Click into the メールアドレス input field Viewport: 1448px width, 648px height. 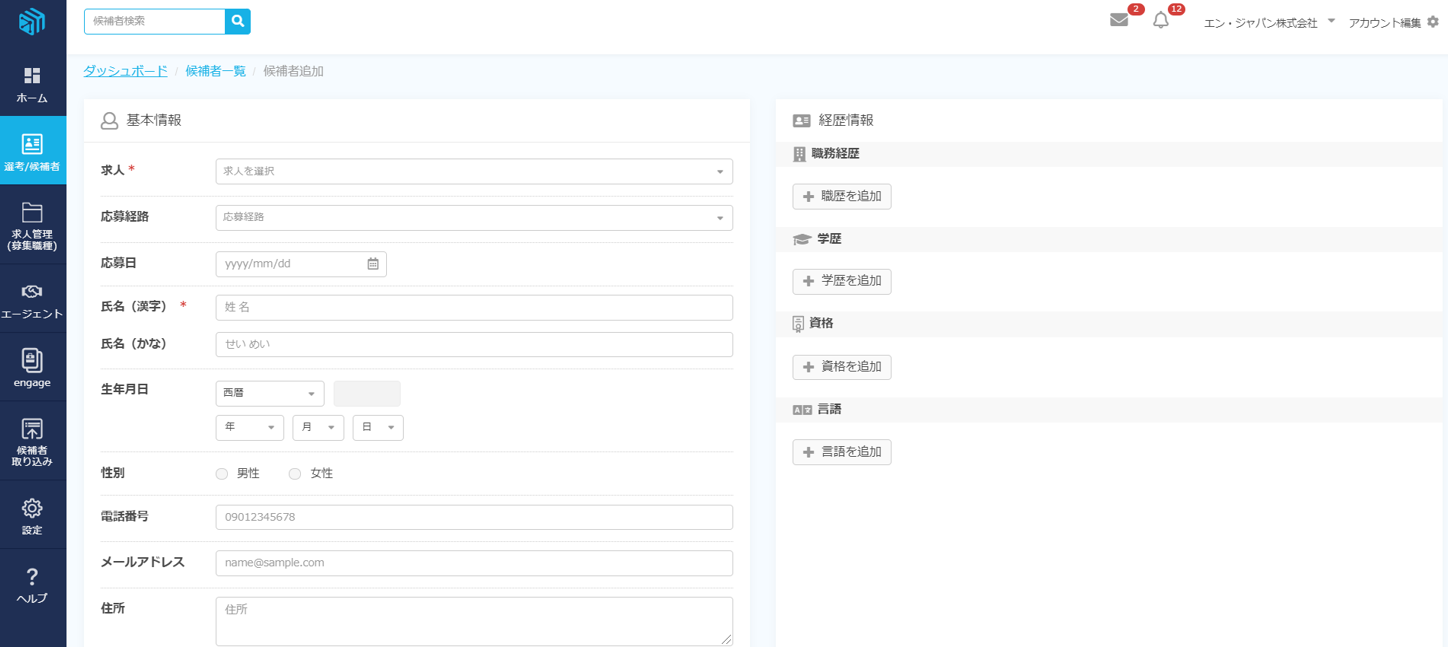(x=474, y=563)
